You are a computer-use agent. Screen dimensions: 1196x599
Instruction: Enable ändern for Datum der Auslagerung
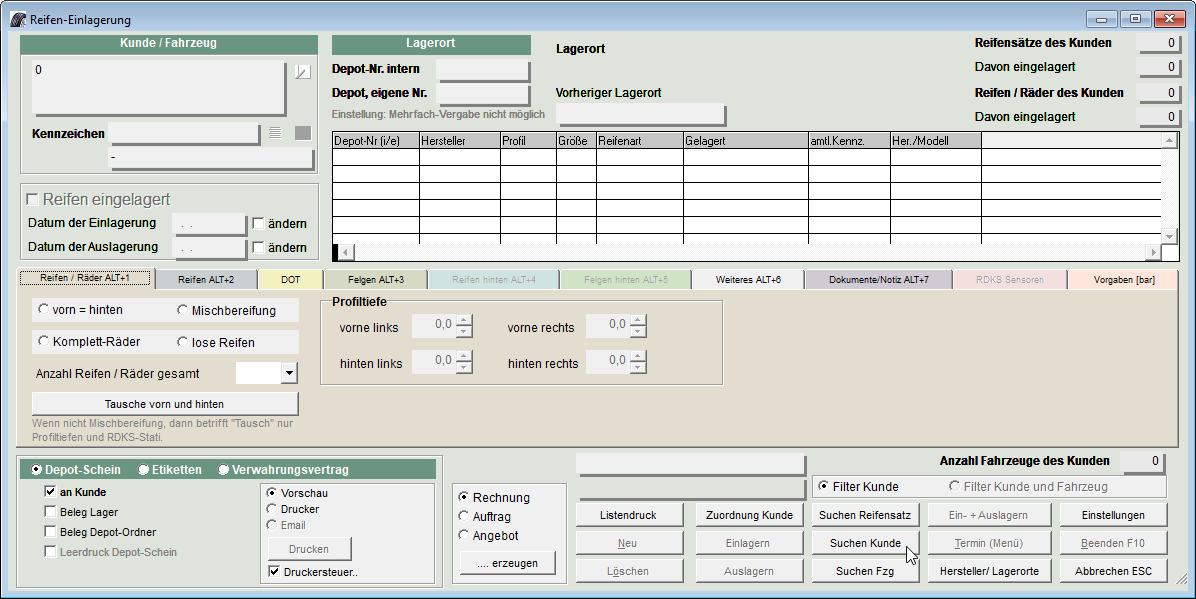coord(259,247)
